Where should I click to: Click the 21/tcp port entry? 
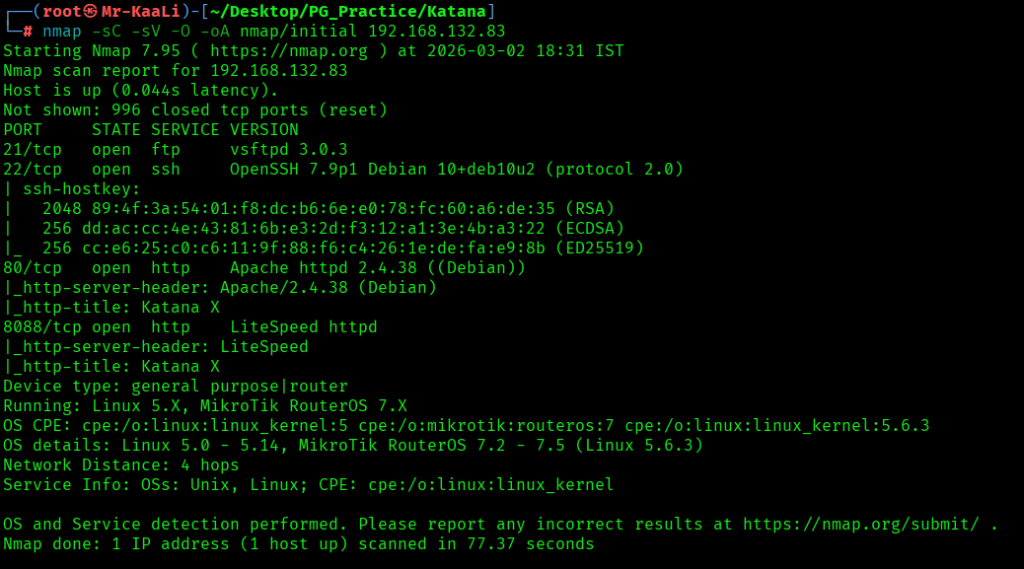coord(30,149)
